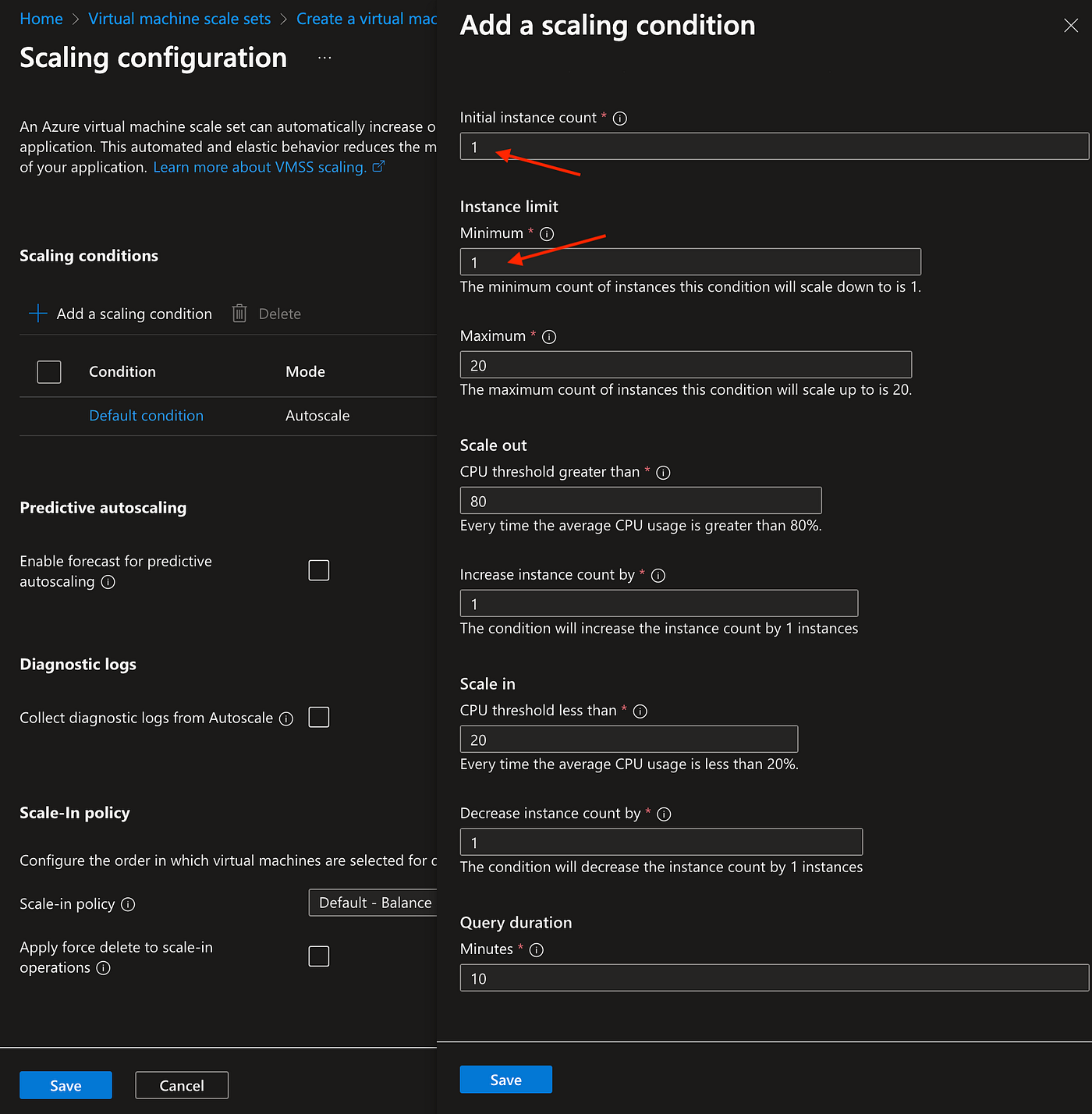Focus CPU threshold less than field
Image resolution: width=1092 pixels, height=1114 pixels.
click(x=629, y=740)
